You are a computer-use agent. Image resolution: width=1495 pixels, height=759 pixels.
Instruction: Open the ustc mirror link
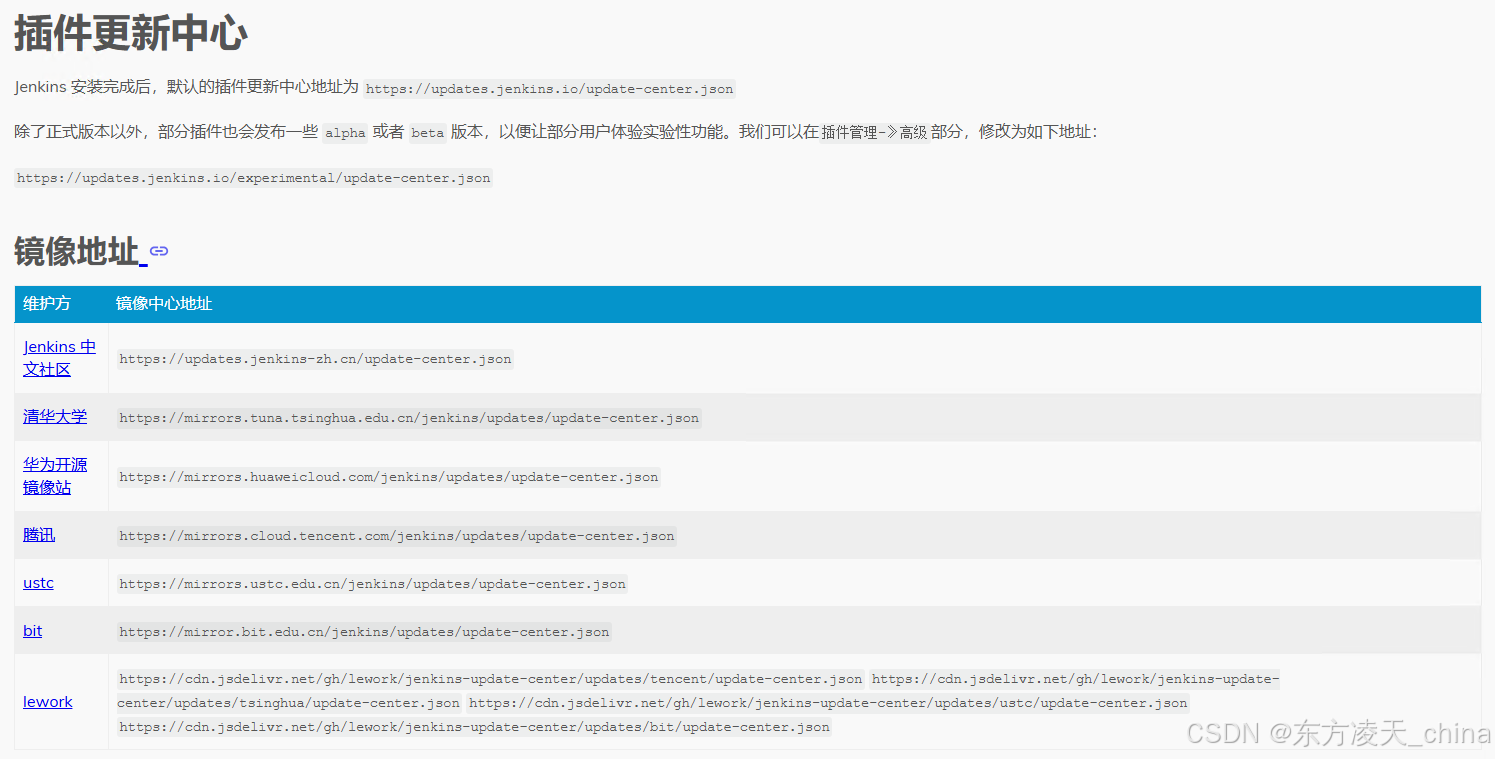(38, 583)
